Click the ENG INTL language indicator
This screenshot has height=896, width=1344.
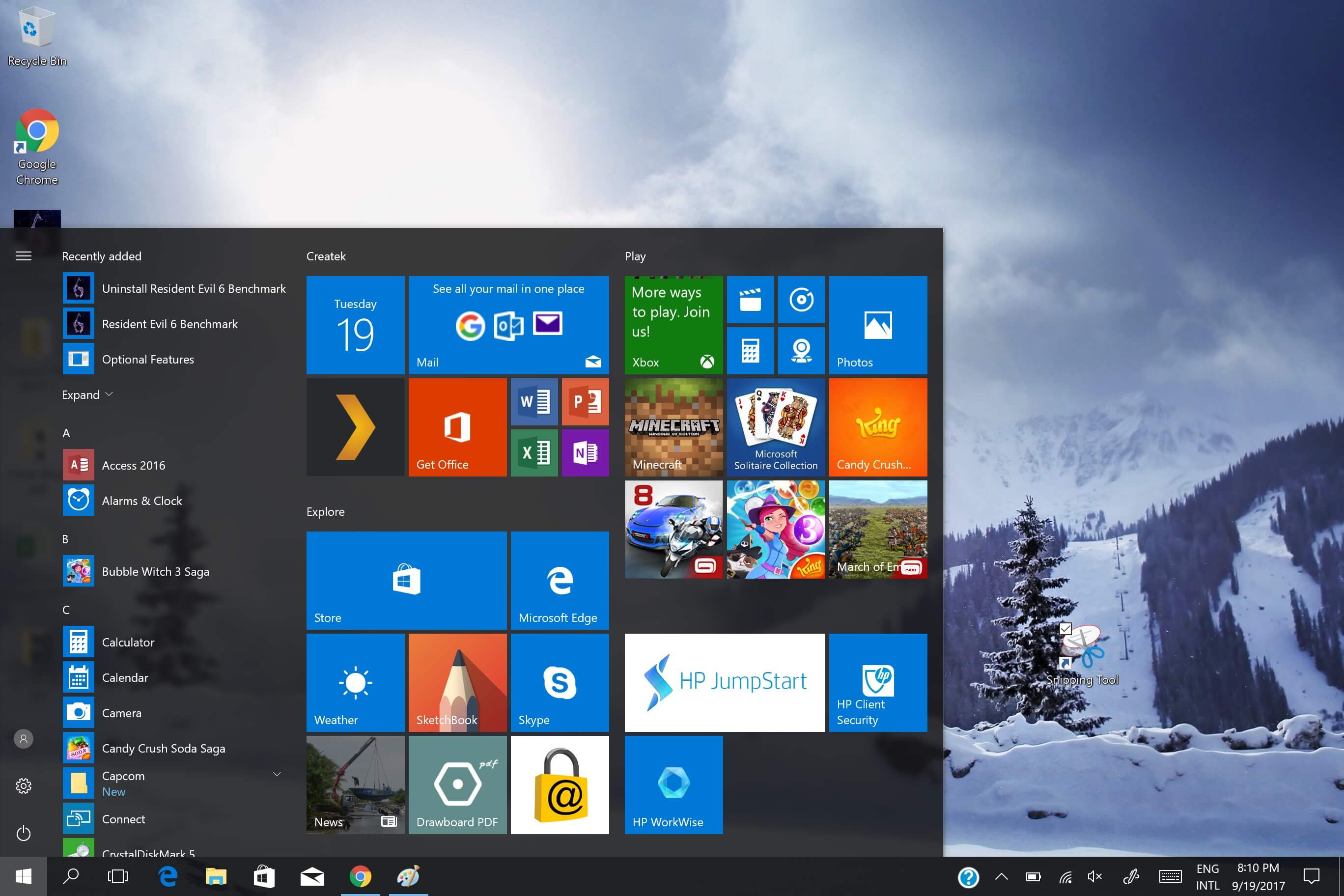click(1207, 877)
